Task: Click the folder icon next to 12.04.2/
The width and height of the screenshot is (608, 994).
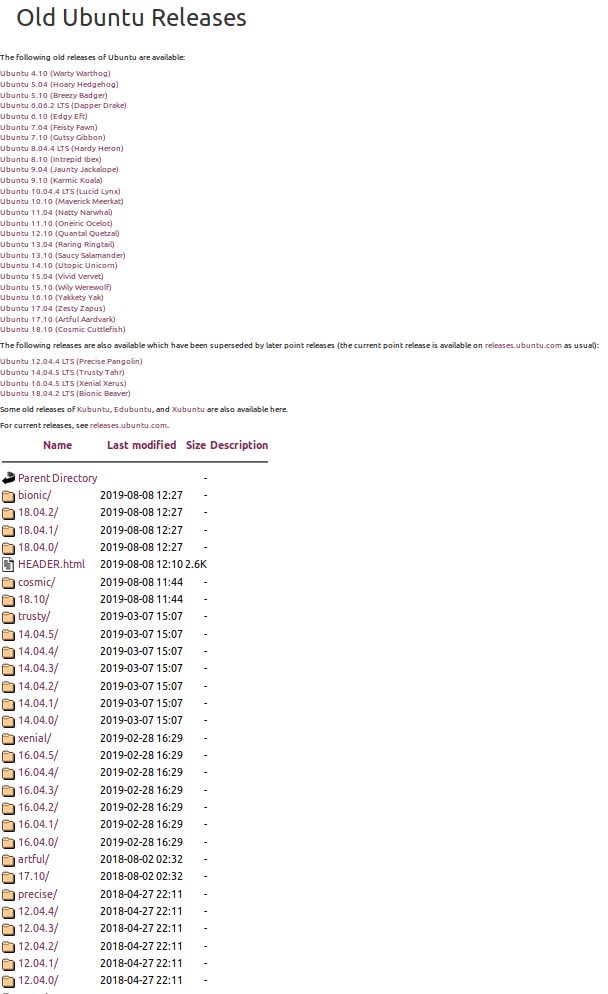Action: pos(8,946)
